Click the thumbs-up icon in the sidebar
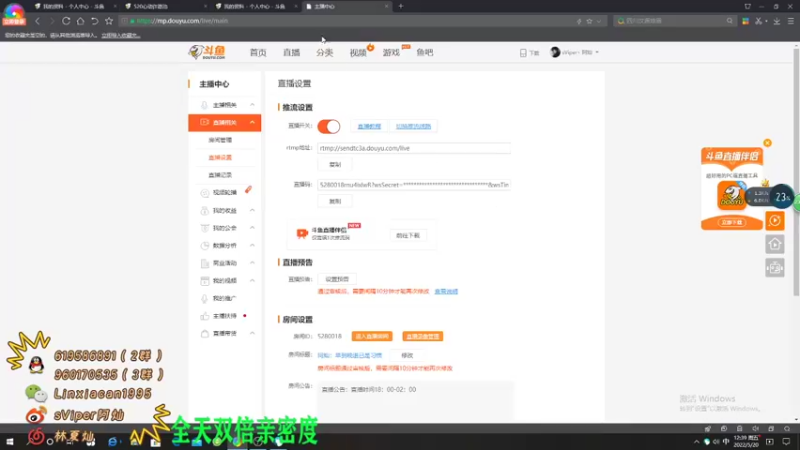Screen dimensions: 800x450 [204, 316]
